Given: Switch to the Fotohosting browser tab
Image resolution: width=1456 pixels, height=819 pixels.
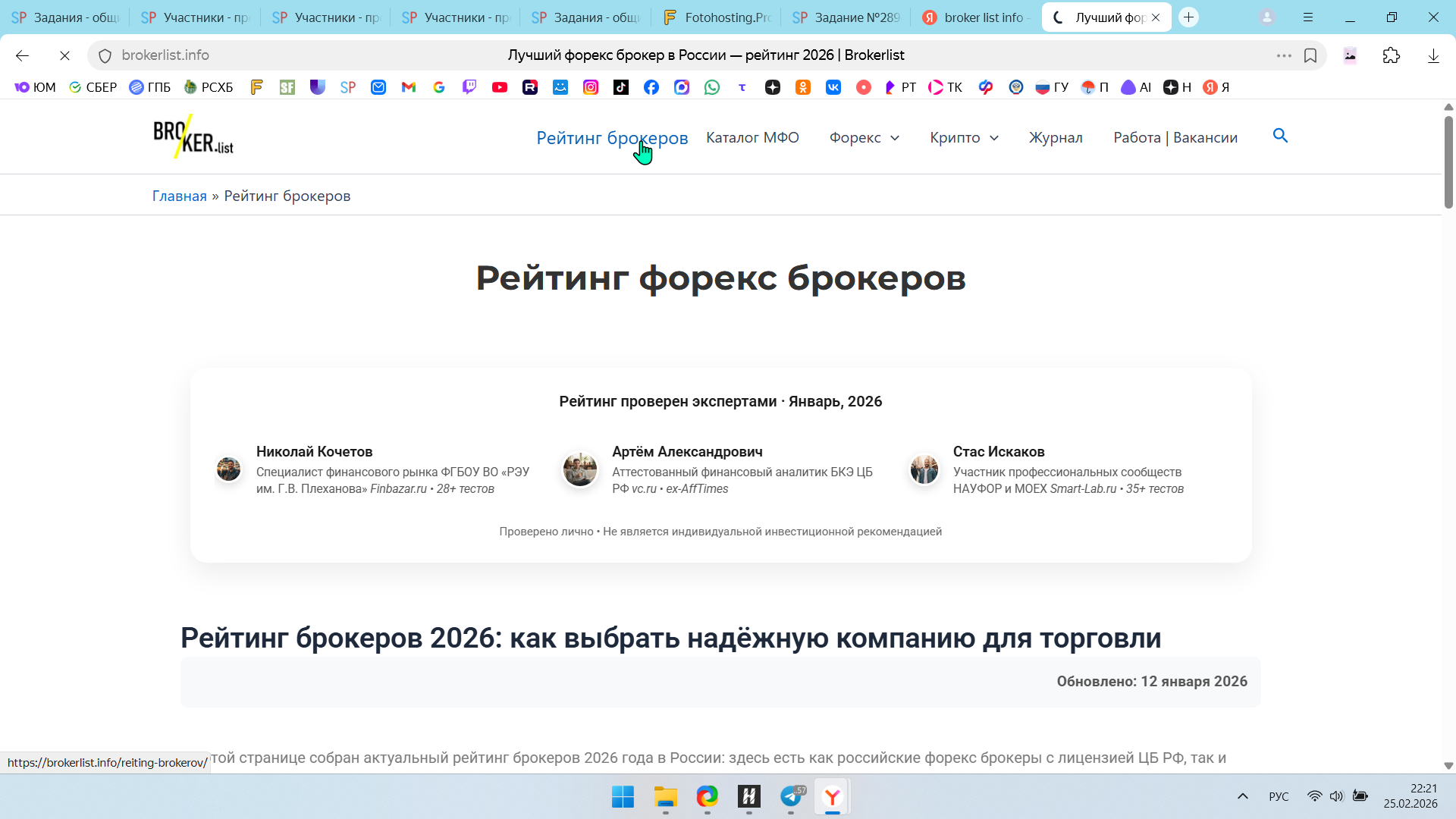Looking at the screenshot, I should (716, 17).
